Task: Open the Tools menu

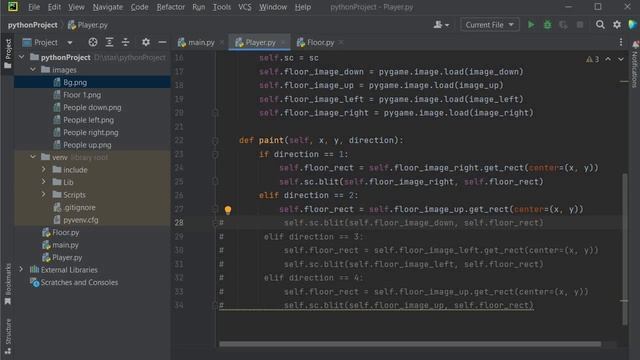Action: [222, 7]
